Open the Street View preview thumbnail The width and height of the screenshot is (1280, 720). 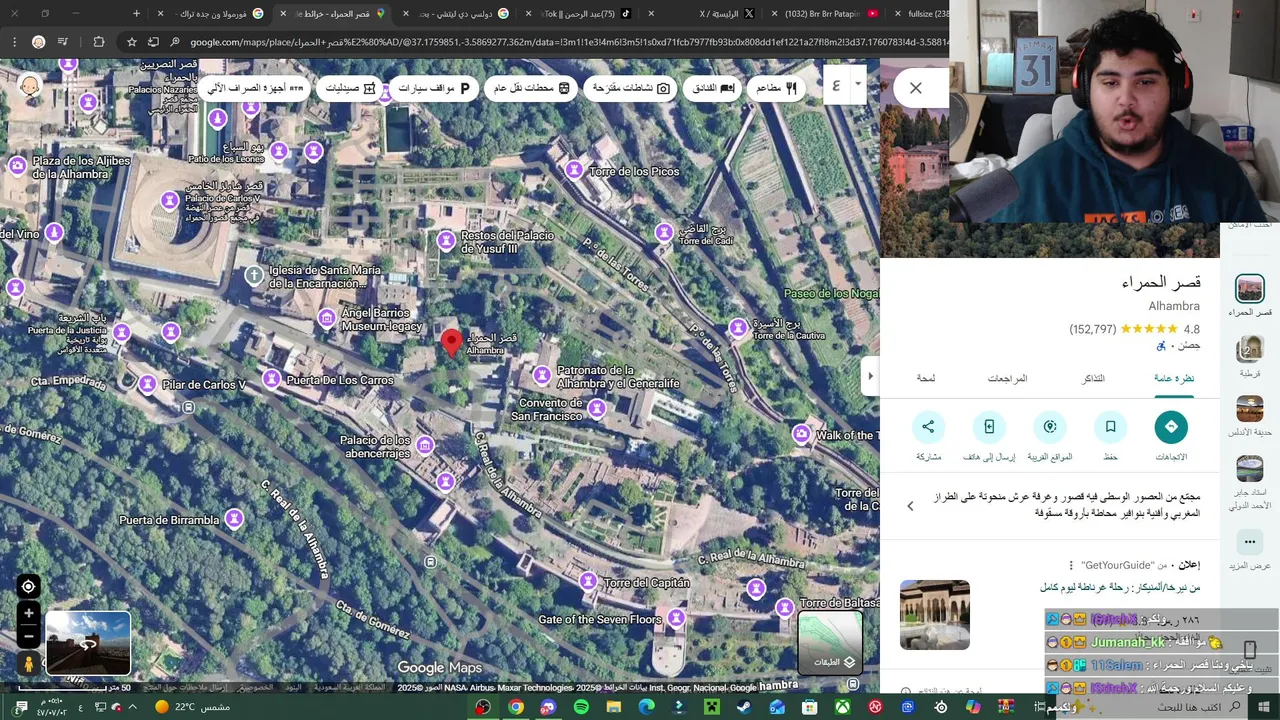(88, 643)
